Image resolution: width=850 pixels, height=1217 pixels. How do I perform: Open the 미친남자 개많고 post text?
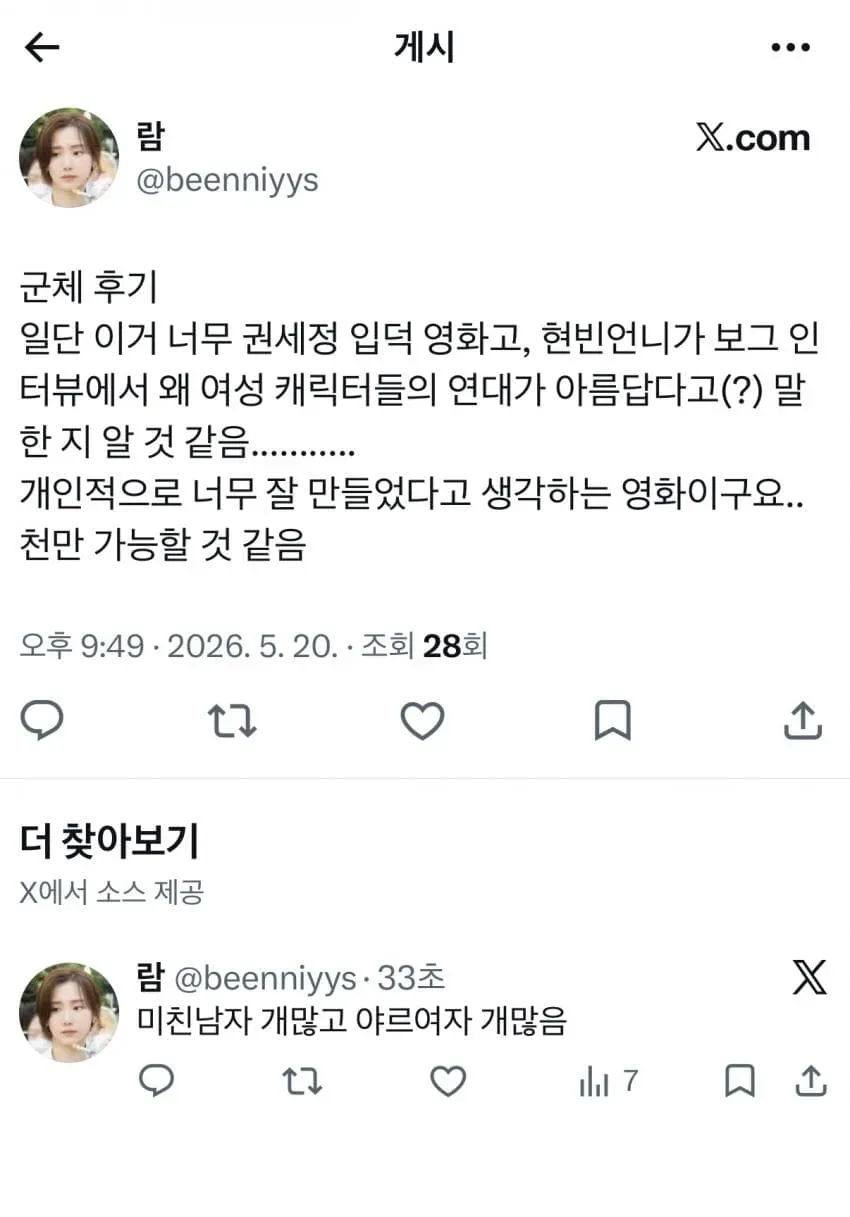(352, 1021)
